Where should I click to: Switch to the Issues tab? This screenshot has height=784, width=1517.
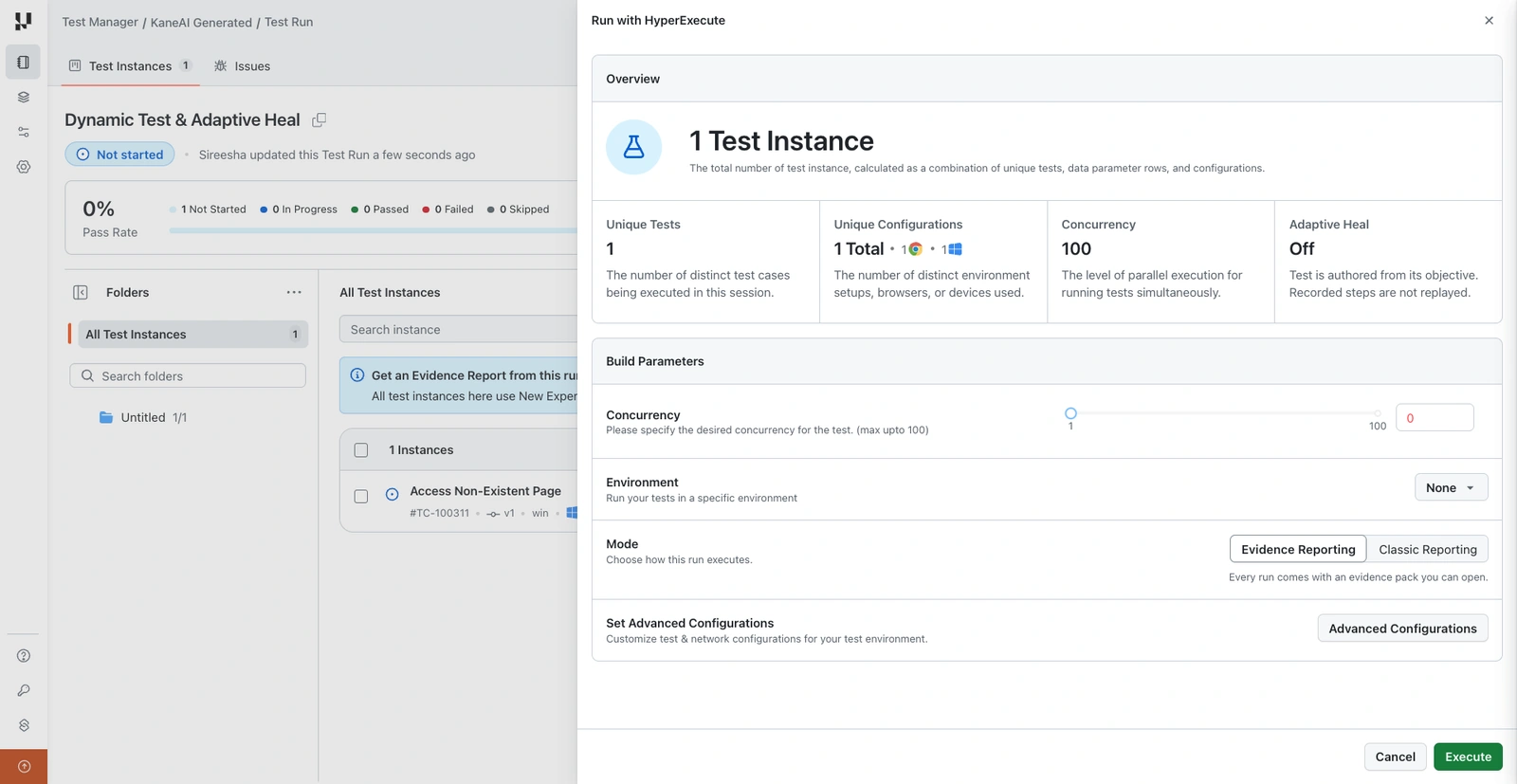(x=242, y=66)
